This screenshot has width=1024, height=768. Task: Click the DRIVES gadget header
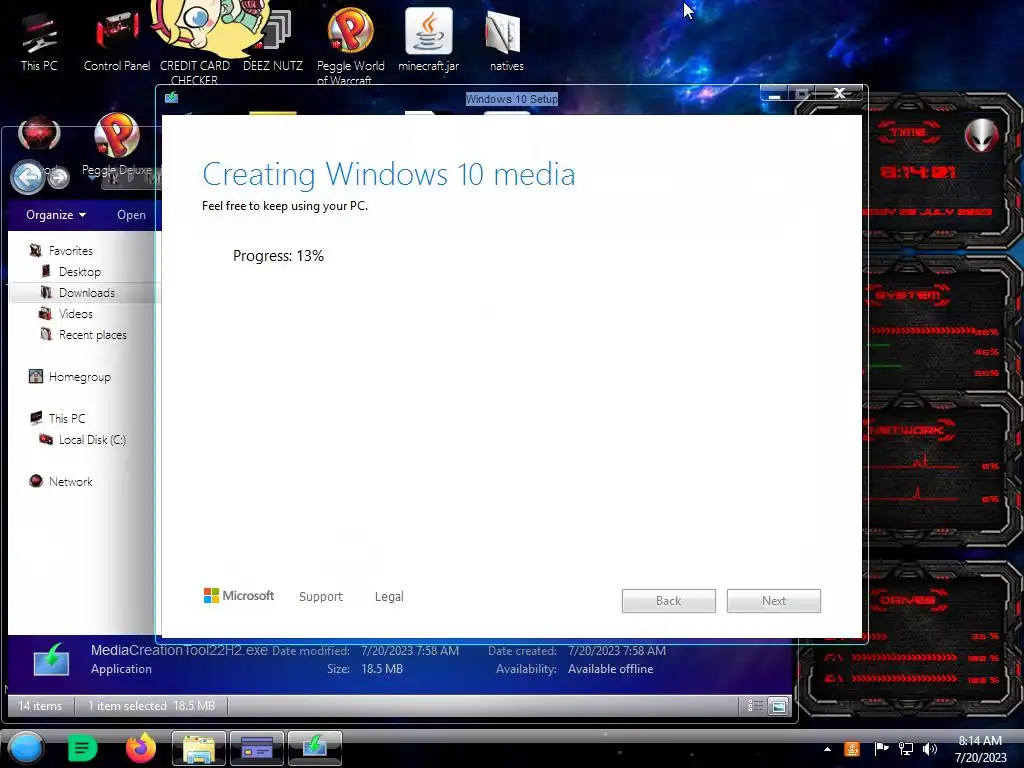click(x=906, y=600)
